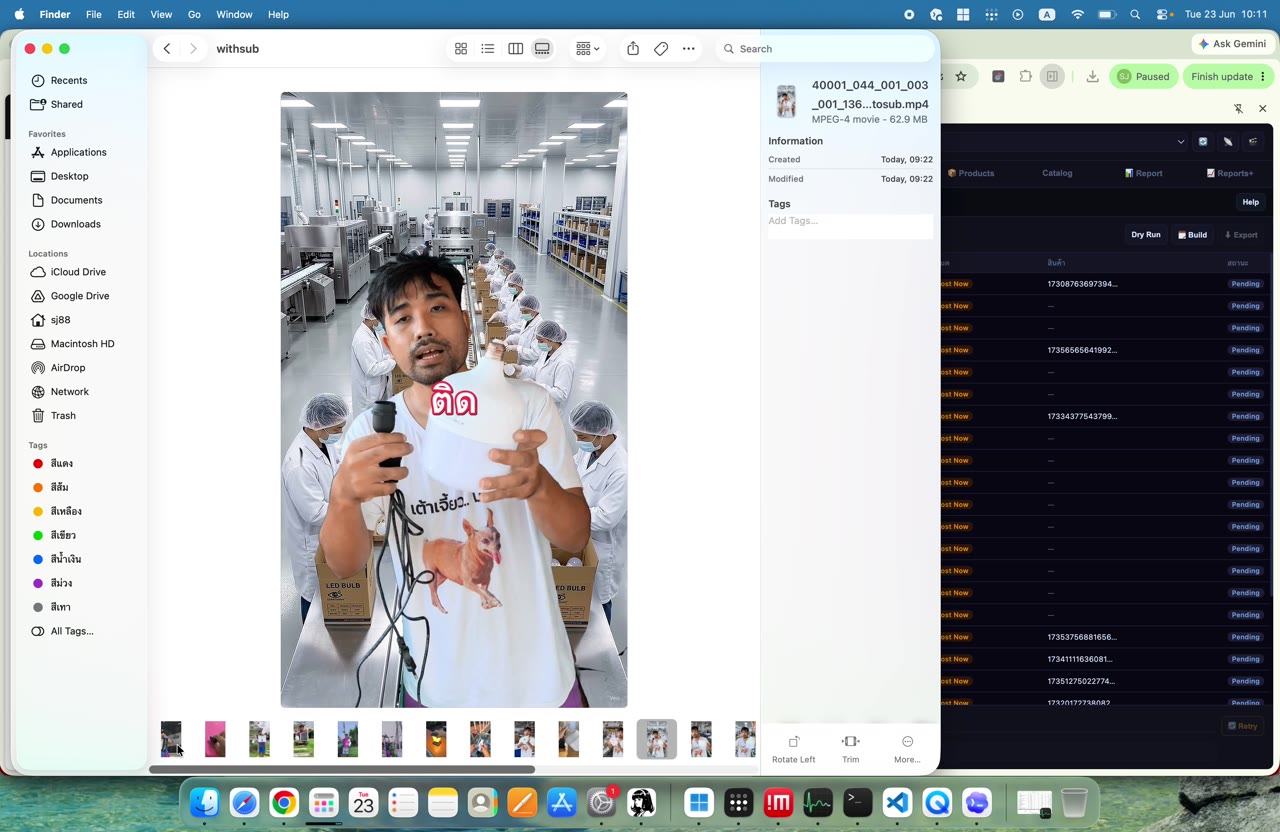Switch Finder to column view
This screenshot has height=832, width=1280.
pos(515,49)
